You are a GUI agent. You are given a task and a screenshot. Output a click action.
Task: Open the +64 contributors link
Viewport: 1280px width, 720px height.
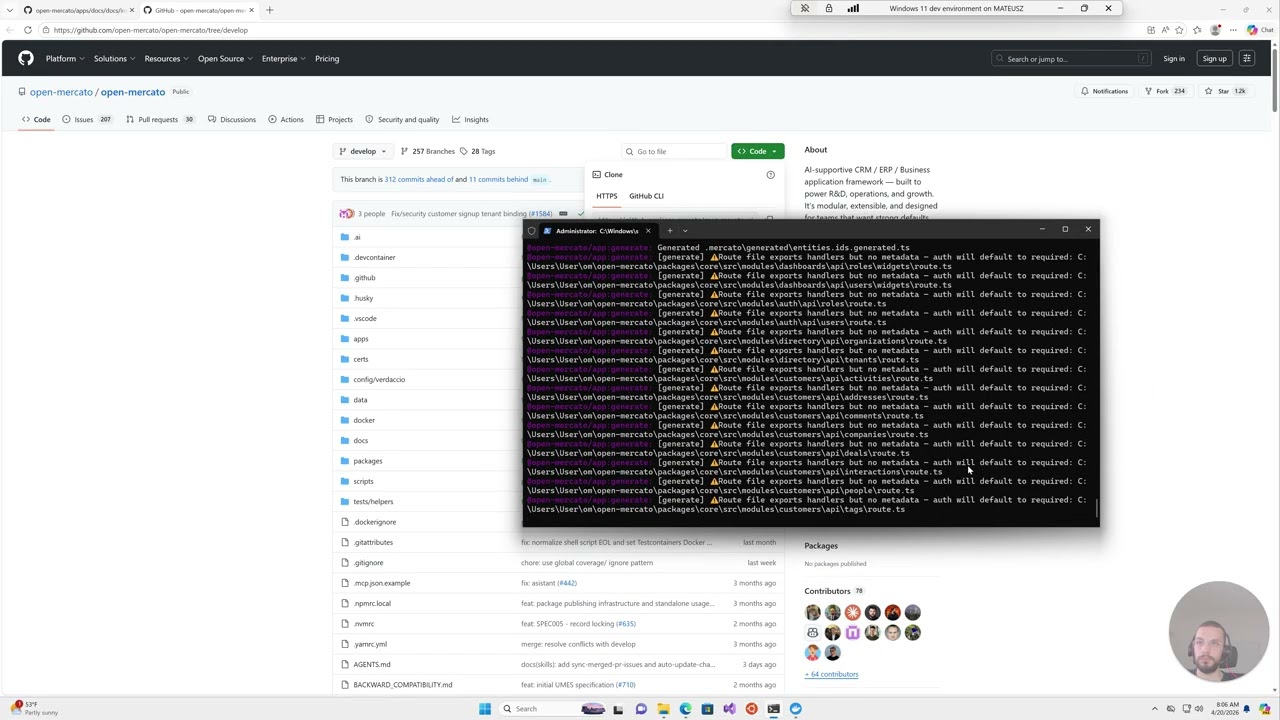coord(831,674)
